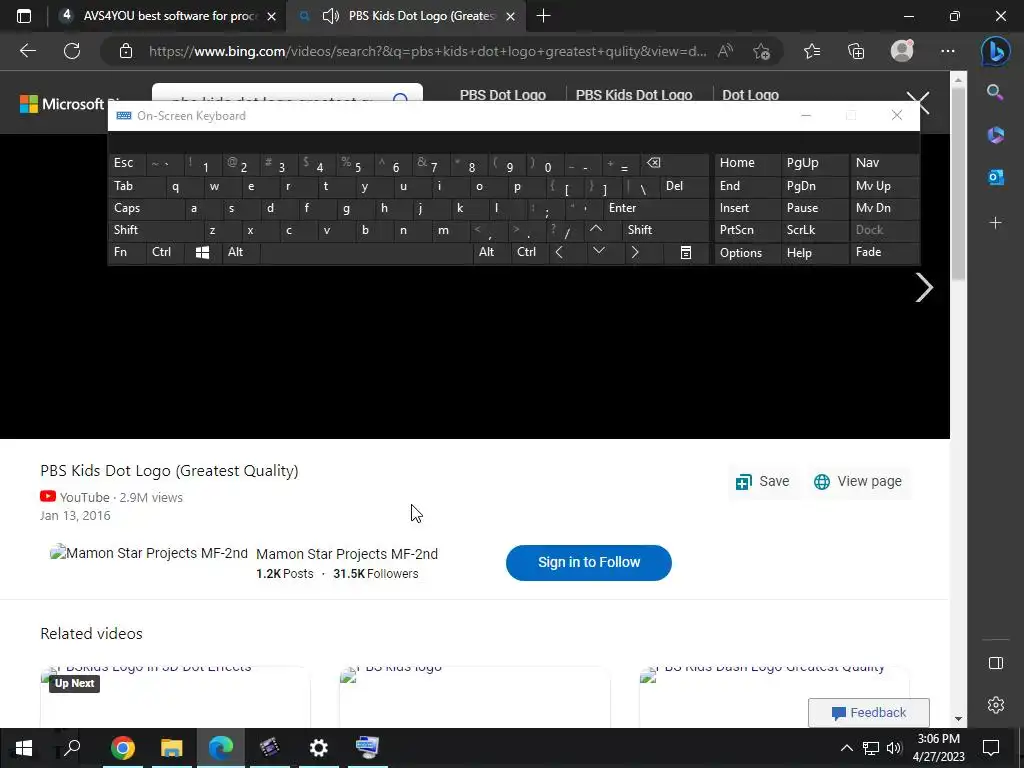Open Outlook icon in Edge sidebar
This screenshot has height=768, width=1024.
point(995,177)
